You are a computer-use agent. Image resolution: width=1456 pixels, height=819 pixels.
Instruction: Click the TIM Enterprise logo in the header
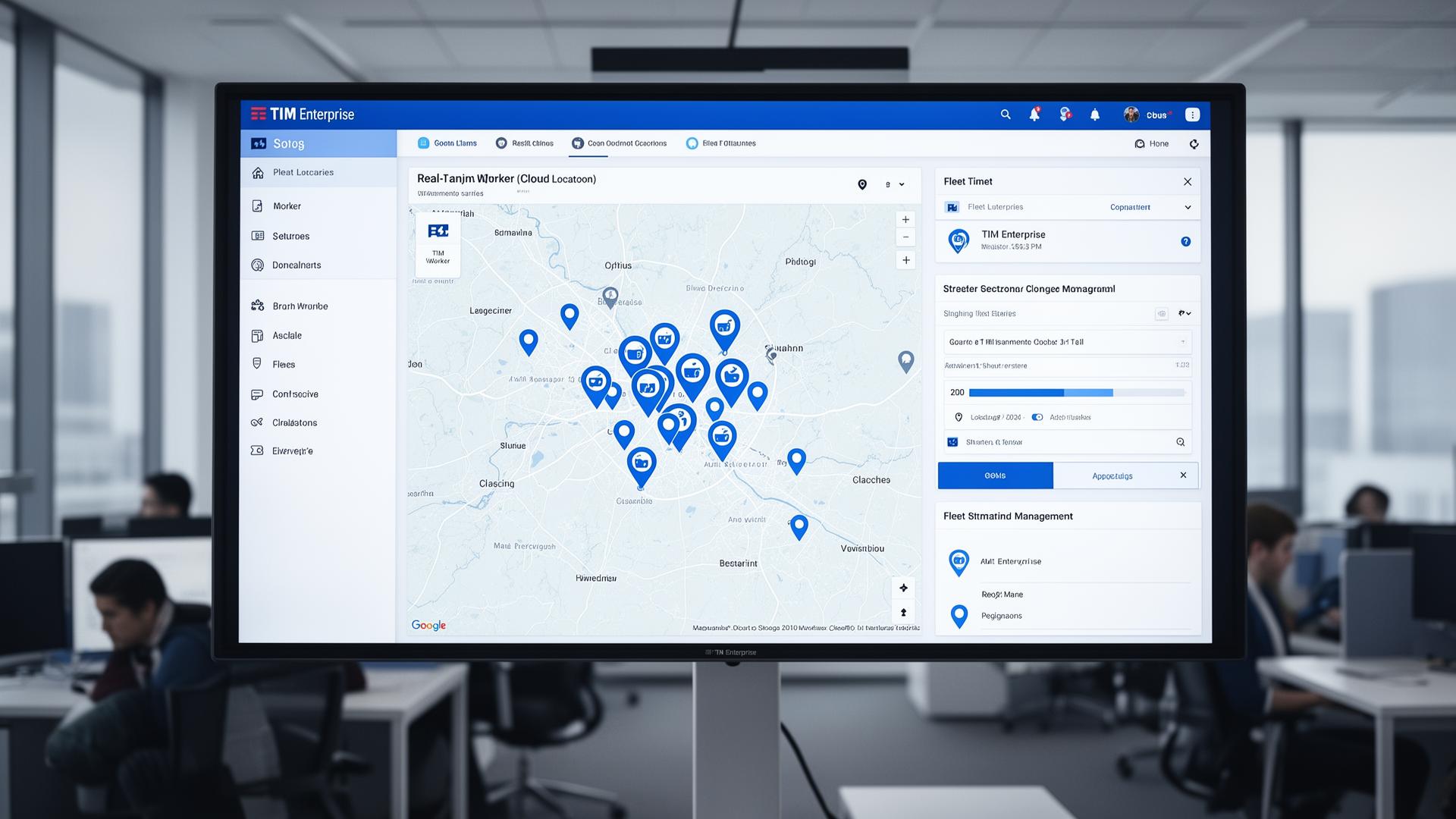coord(303,115)
